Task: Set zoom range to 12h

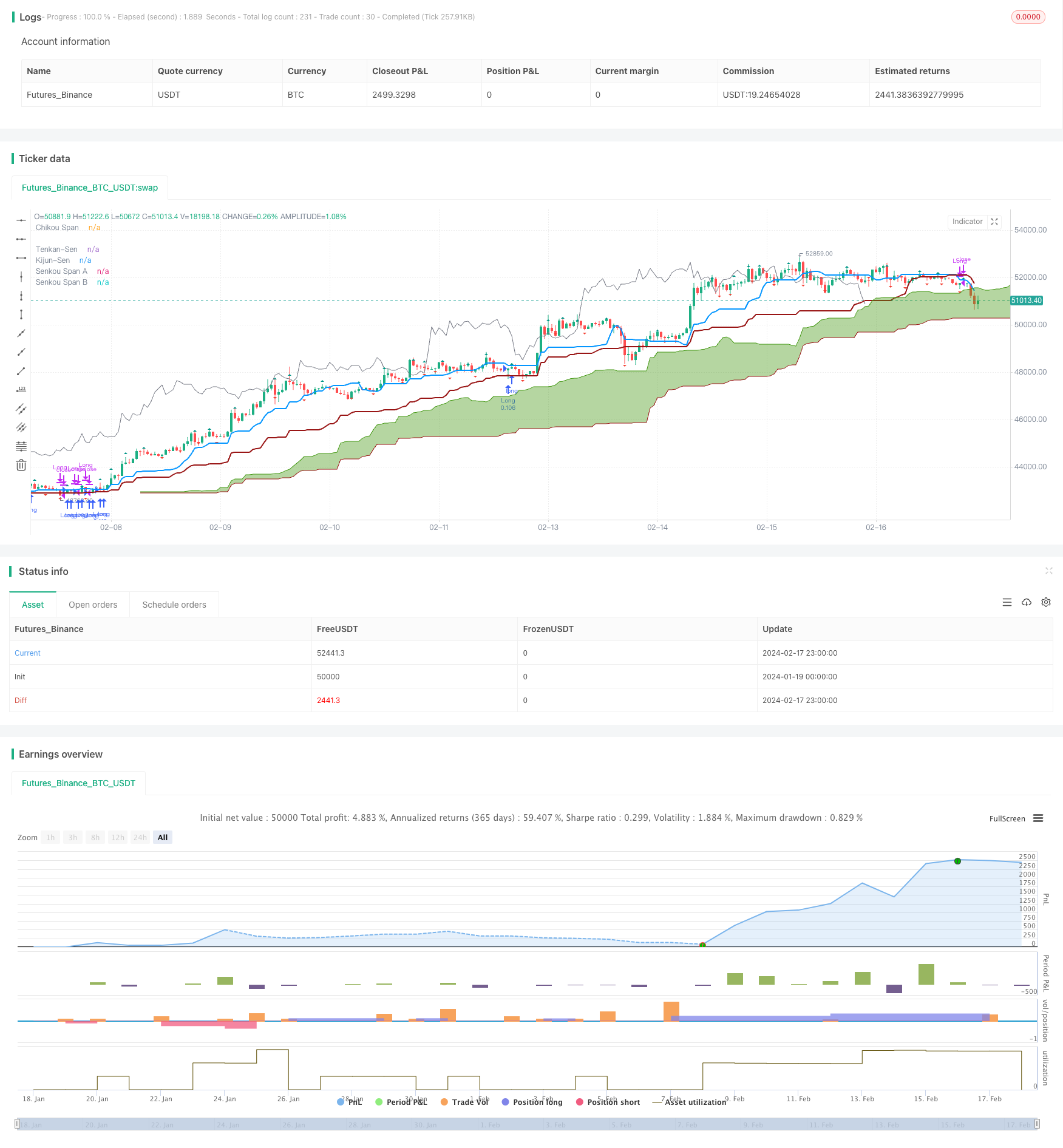Action: pos(118,837)
